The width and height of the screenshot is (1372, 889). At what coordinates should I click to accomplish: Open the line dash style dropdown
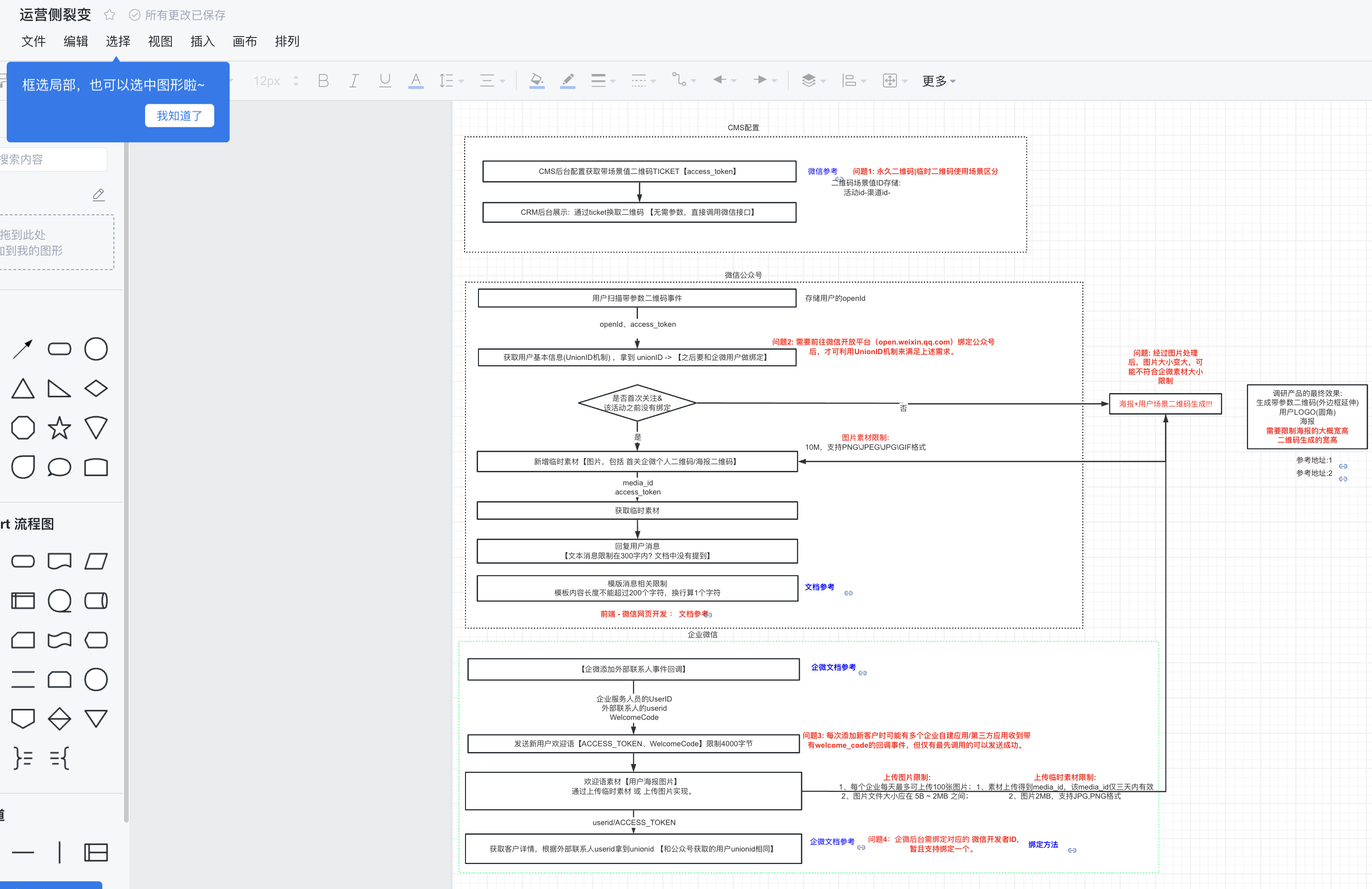coord(643,81)
